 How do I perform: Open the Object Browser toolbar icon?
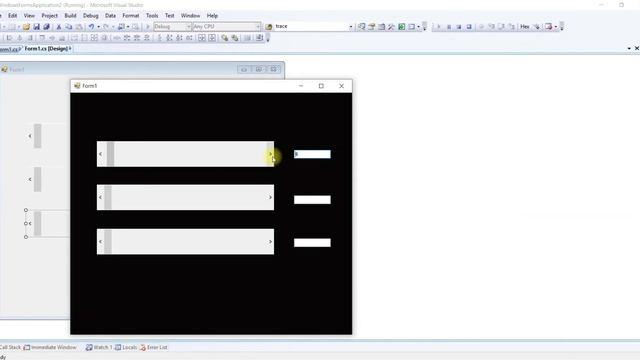[x=382, y=27]
